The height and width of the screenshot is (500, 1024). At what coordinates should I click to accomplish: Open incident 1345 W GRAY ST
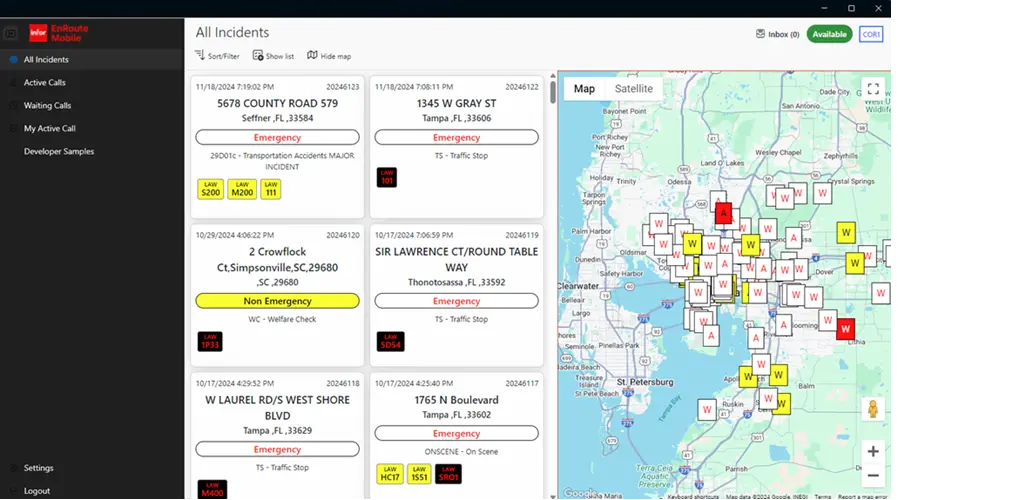click(x=456, y=103)
